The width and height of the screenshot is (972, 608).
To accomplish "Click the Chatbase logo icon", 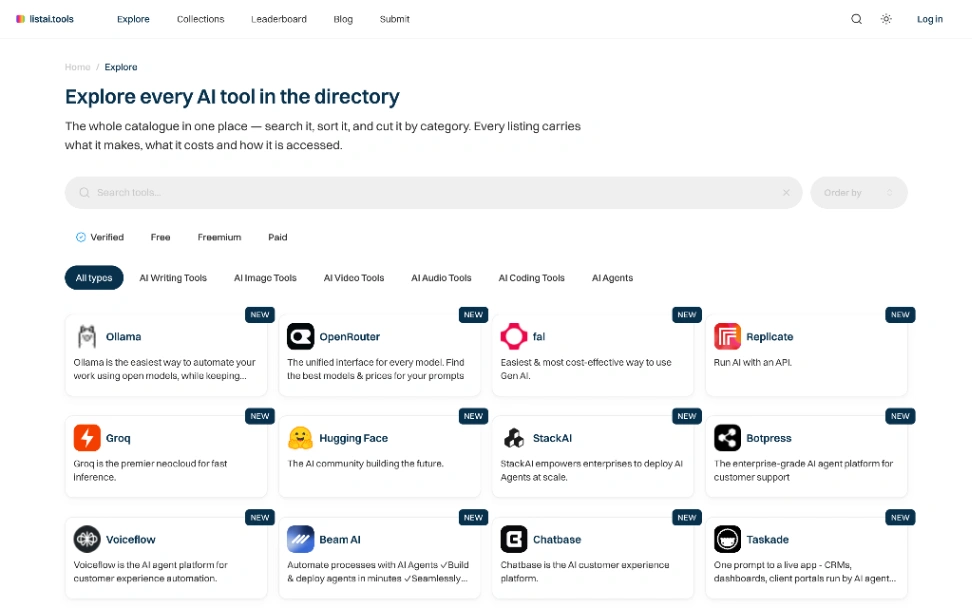I will click(514, 539).
